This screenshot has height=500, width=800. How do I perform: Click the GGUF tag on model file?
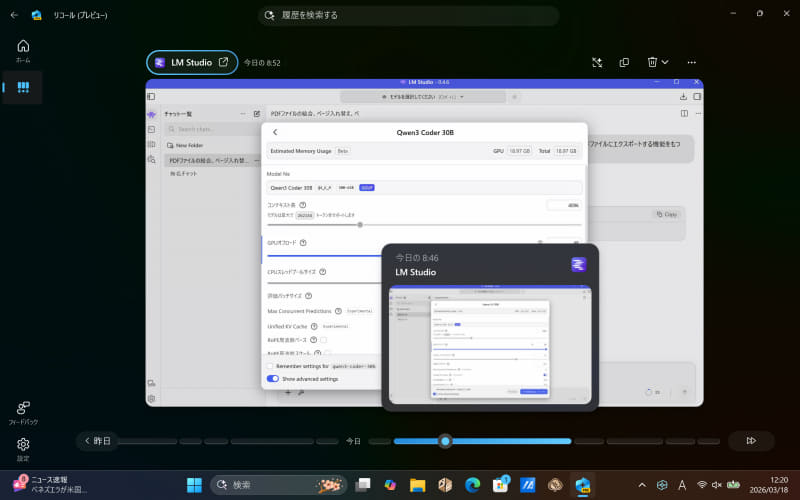tap(367, 188)
